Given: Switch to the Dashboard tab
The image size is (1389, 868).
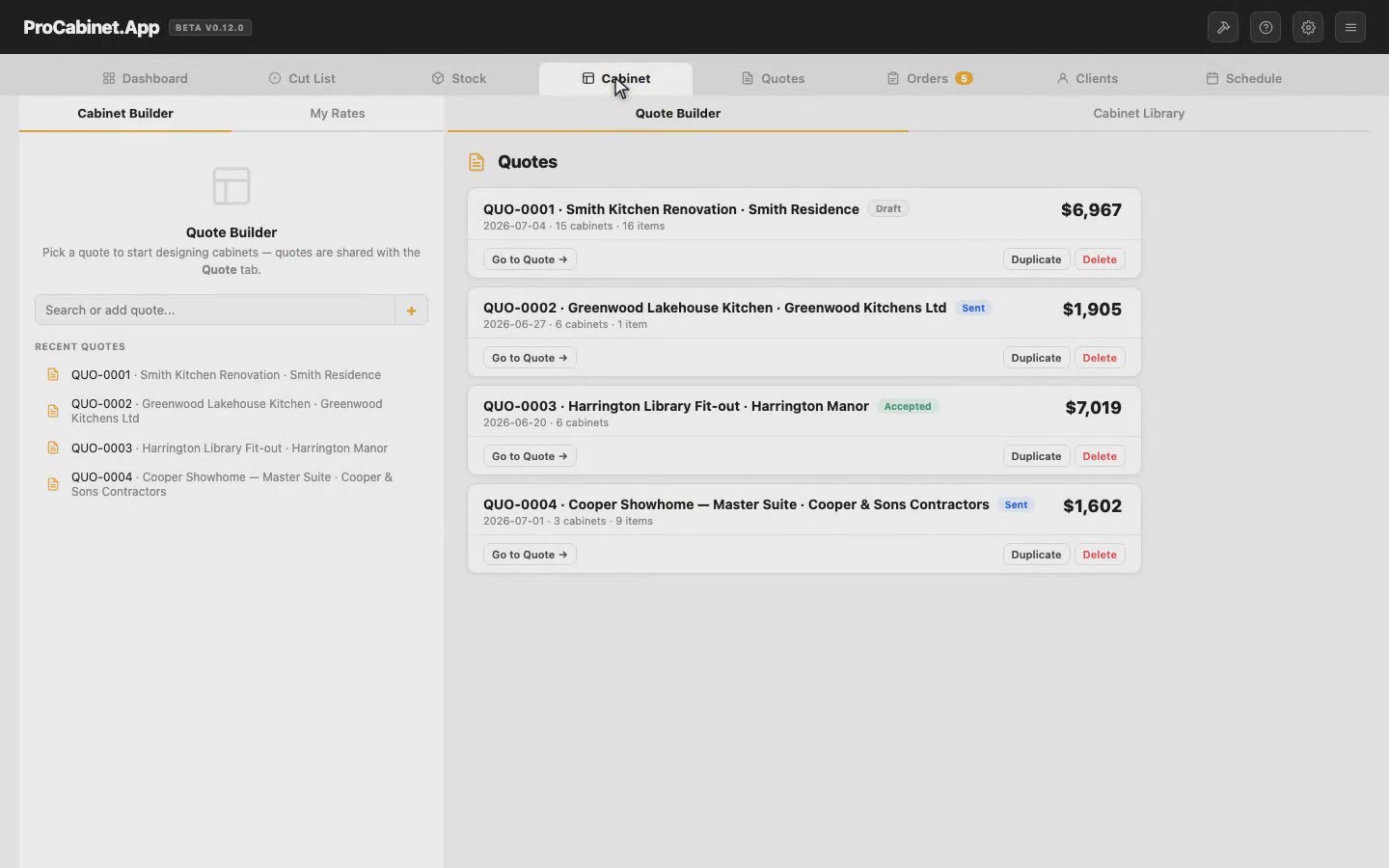Looking at the screenshot, I should pos(146,78).
